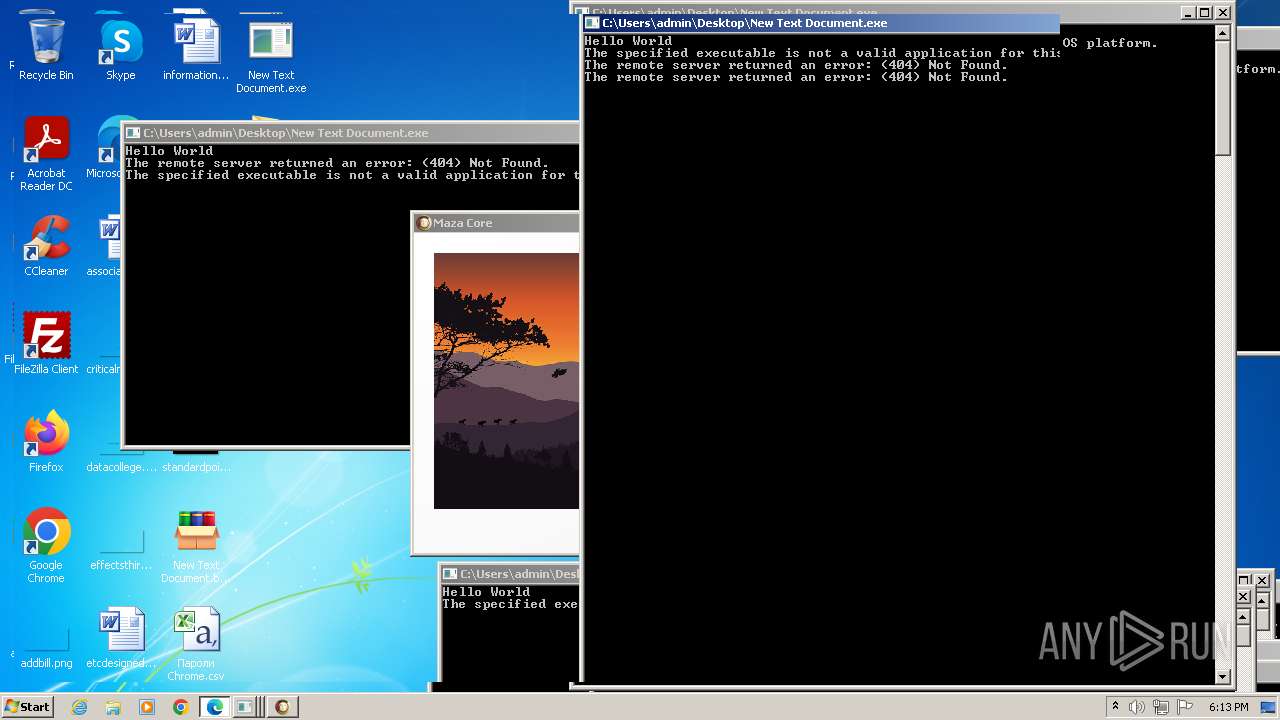This screenshot has height=720, width=1280.
Task: Open the volume control tray icon
Action: click(x=1137, y=707)
